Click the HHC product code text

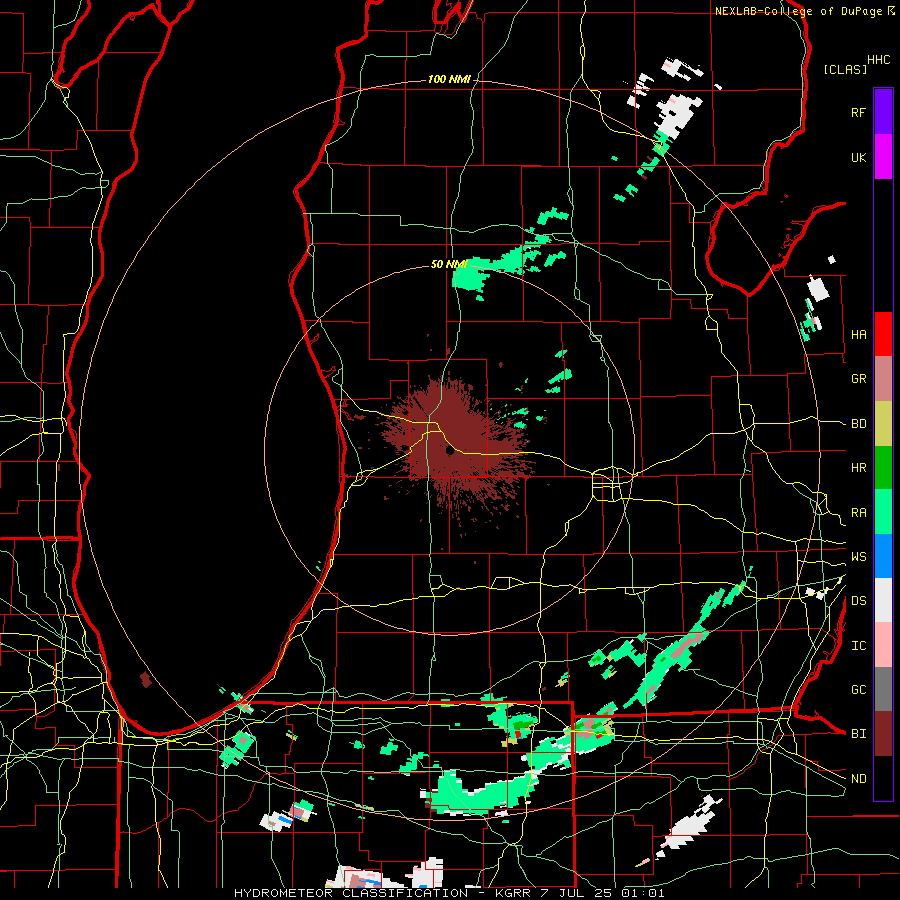coord(879,60)
